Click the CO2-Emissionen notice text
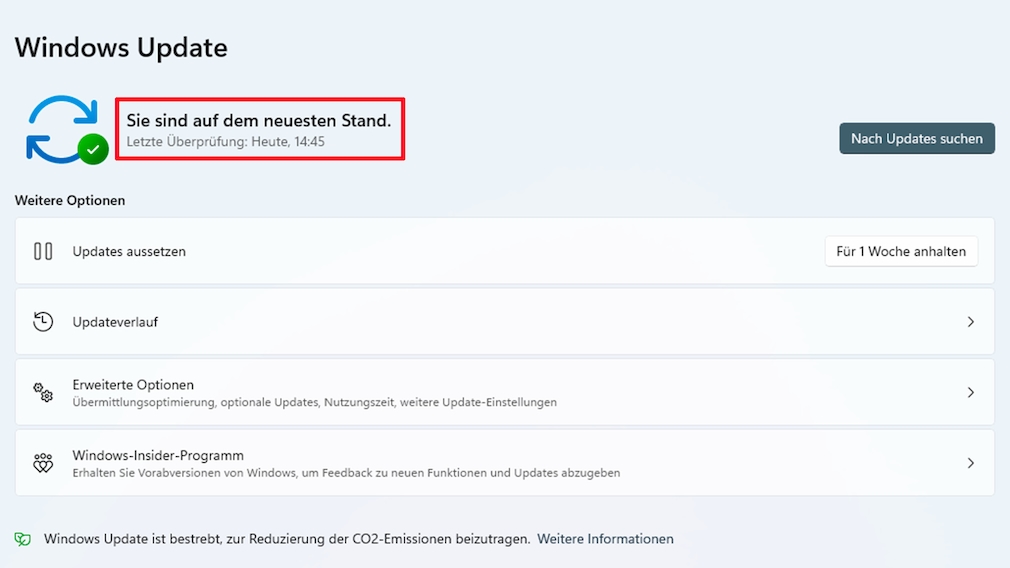1010x568 pixels. tap(287, 539)
